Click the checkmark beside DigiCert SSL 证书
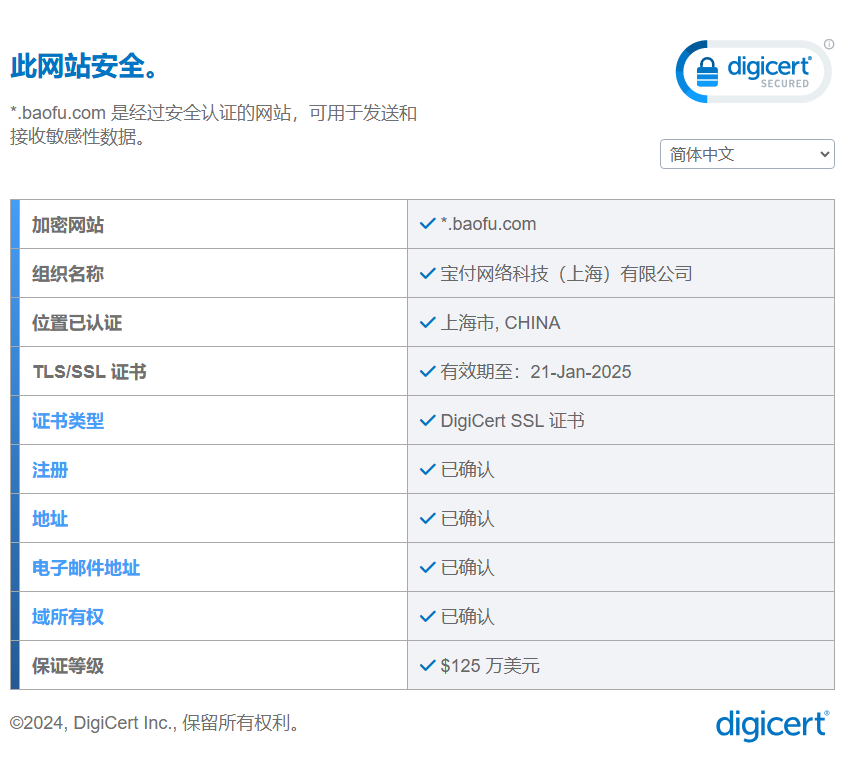Viewport: 864px width, 770px height. point(428,421)
